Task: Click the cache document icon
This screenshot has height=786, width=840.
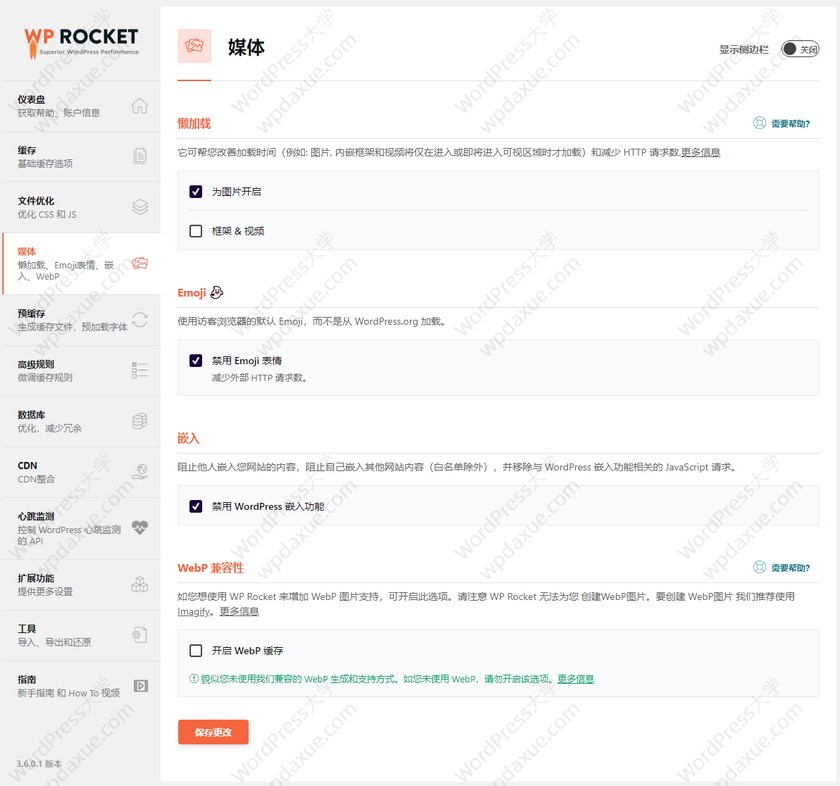Action: 140,156
